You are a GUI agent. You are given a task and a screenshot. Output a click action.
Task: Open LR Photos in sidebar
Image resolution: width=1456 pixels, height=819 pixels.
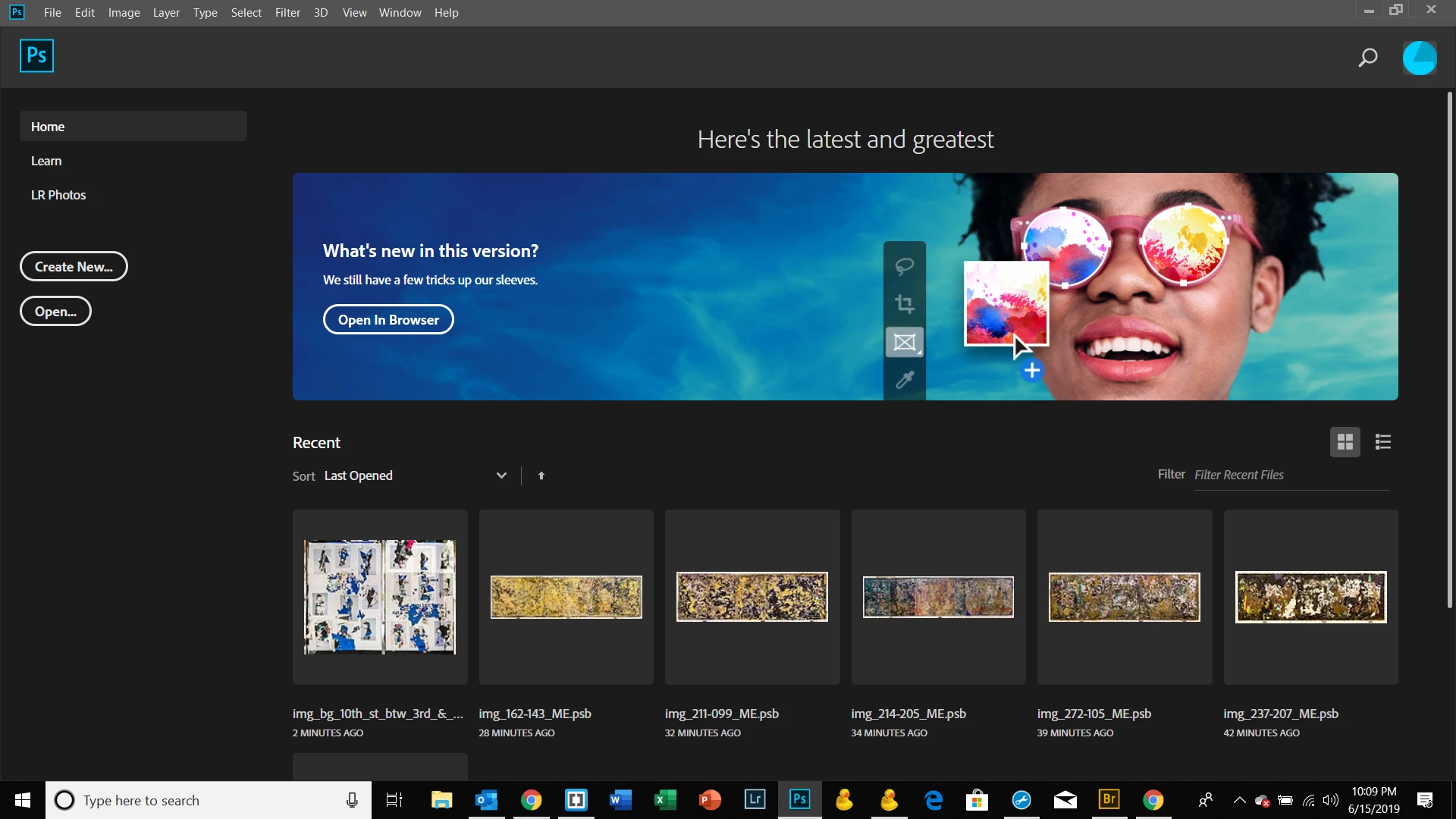58,195
